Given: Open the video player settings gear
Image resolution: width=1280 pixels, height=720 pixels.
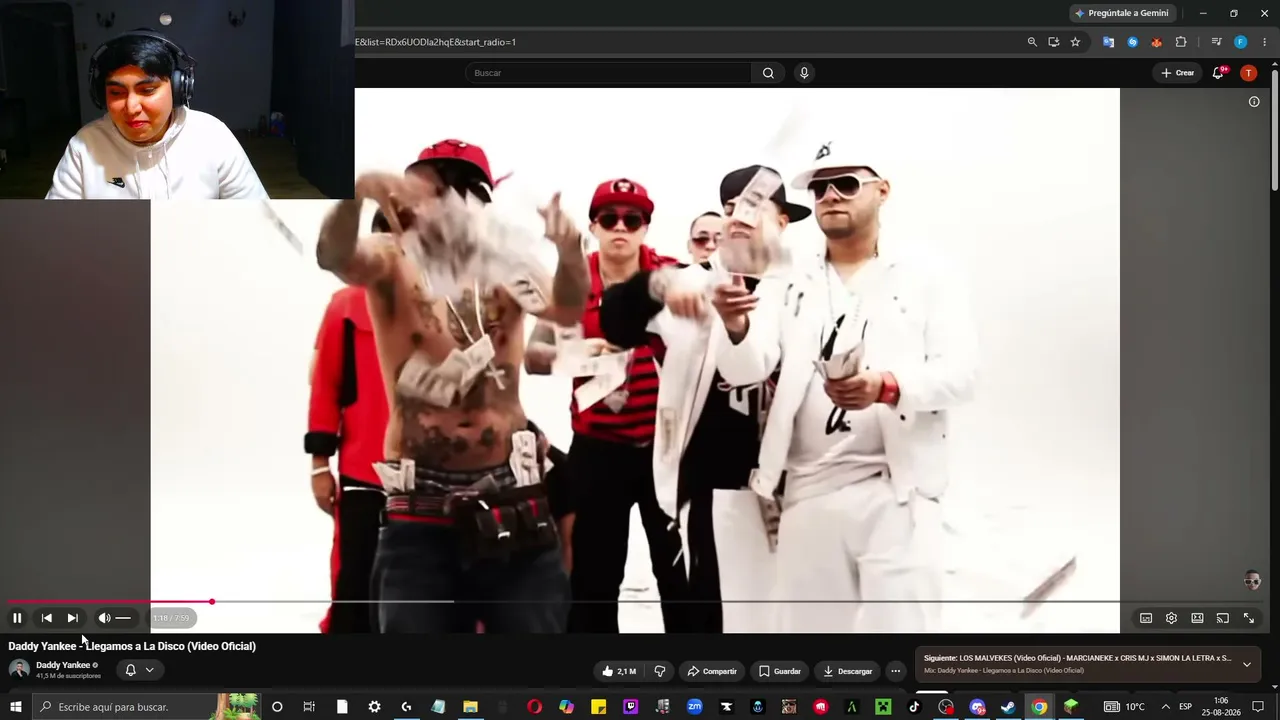Looking at the screenshot, I should coord(1171,618).
